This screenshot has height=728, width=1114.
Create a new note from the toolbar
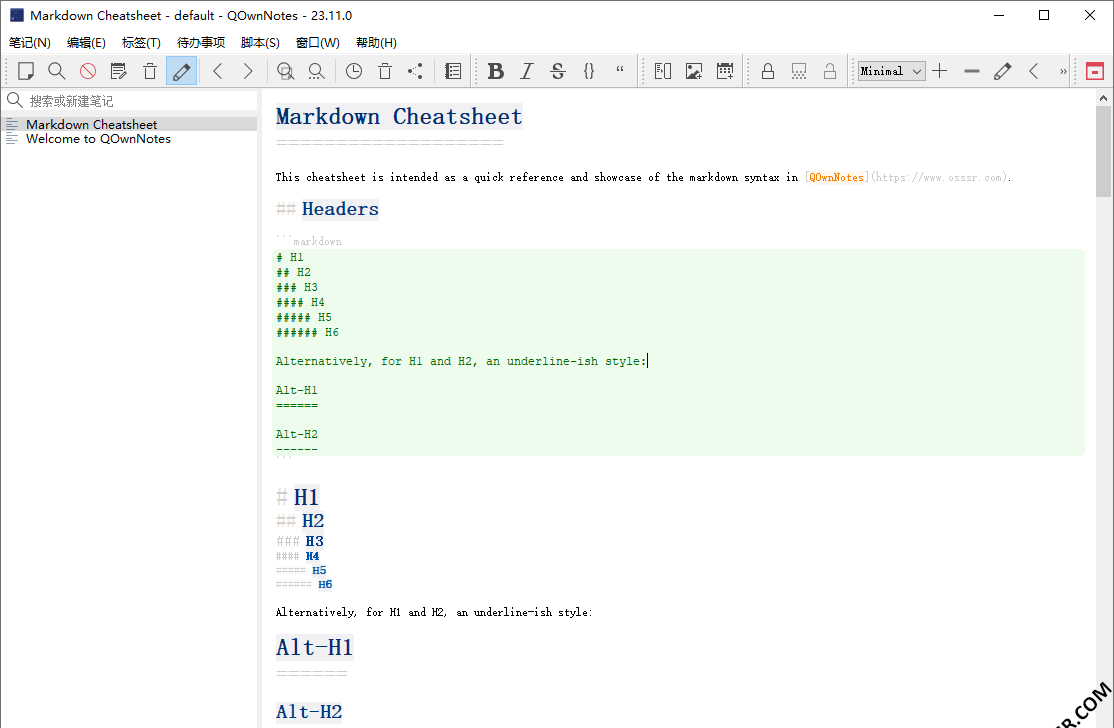(26, 71)
